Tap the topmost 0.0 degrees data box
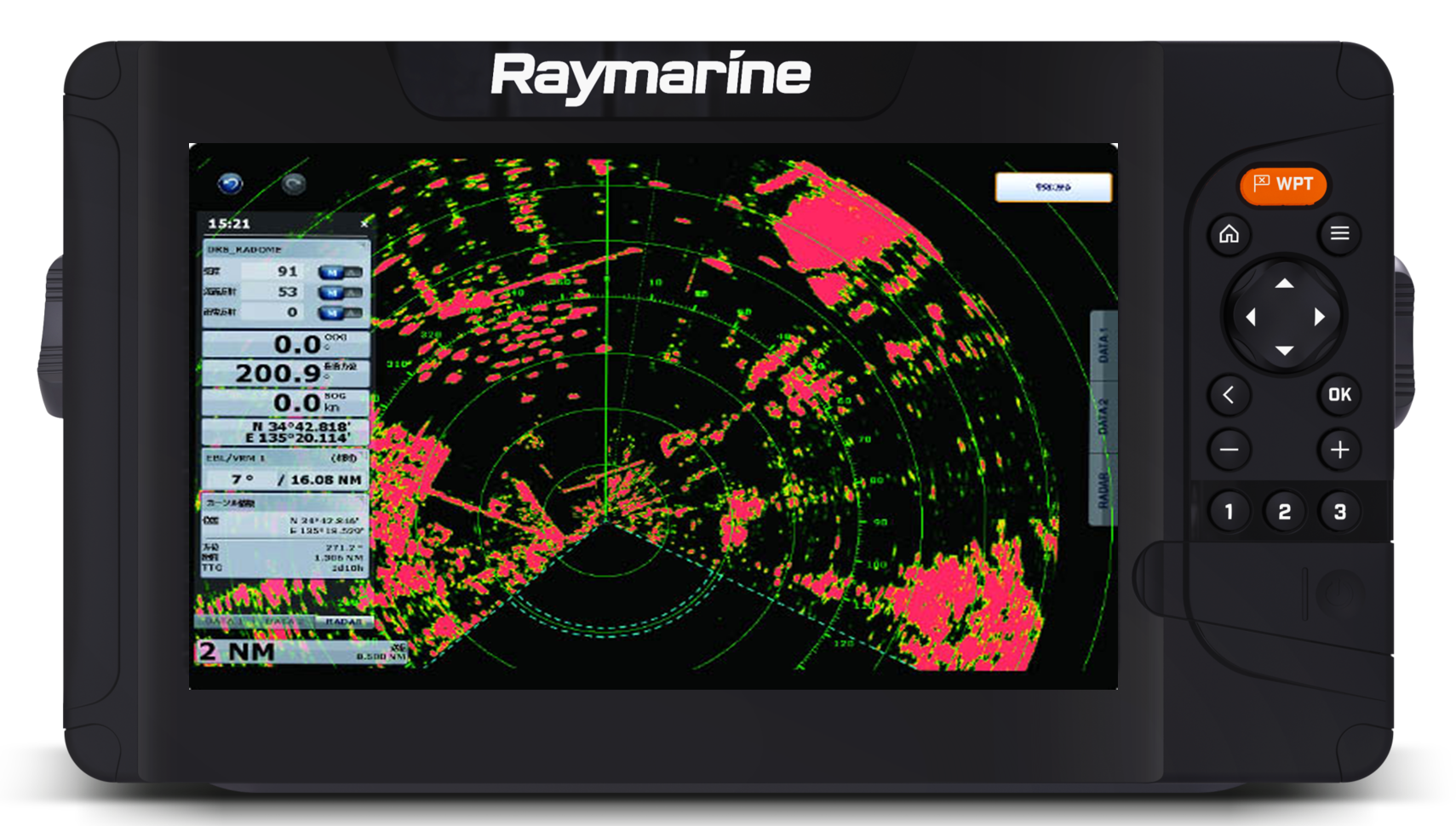 tap(285, 344)
